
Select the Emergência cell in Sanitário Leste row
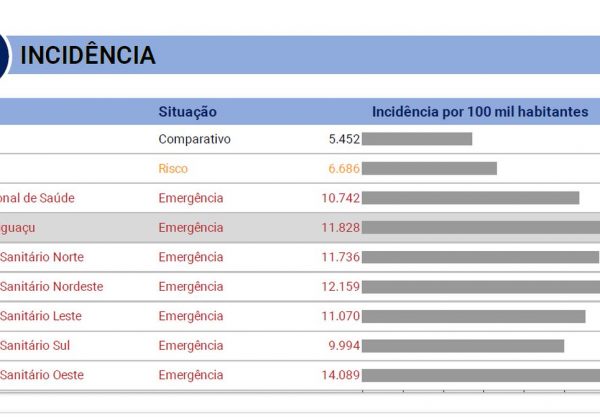click(191, 316)
